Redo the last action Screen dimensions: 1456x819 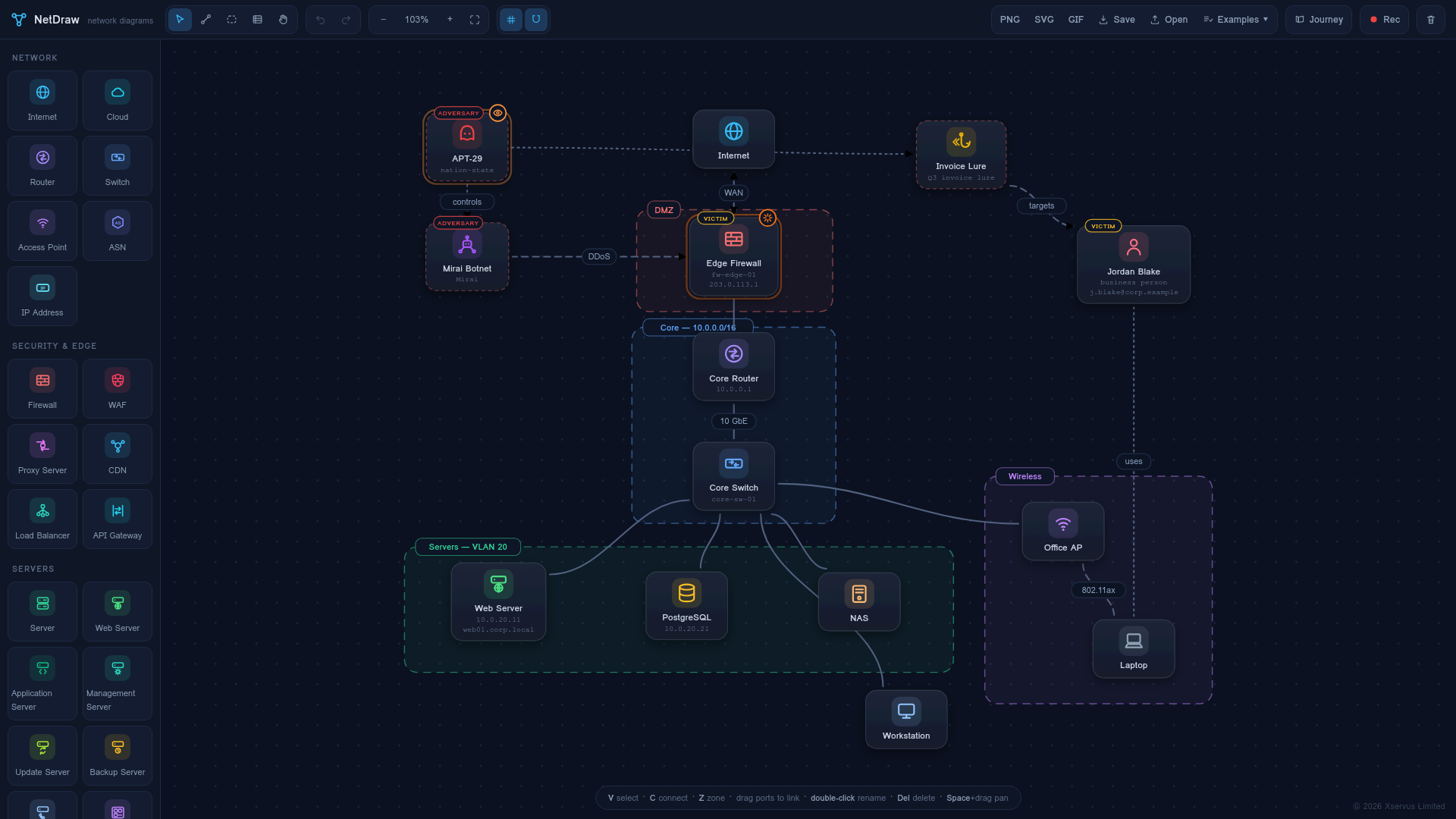coord(346,20)
